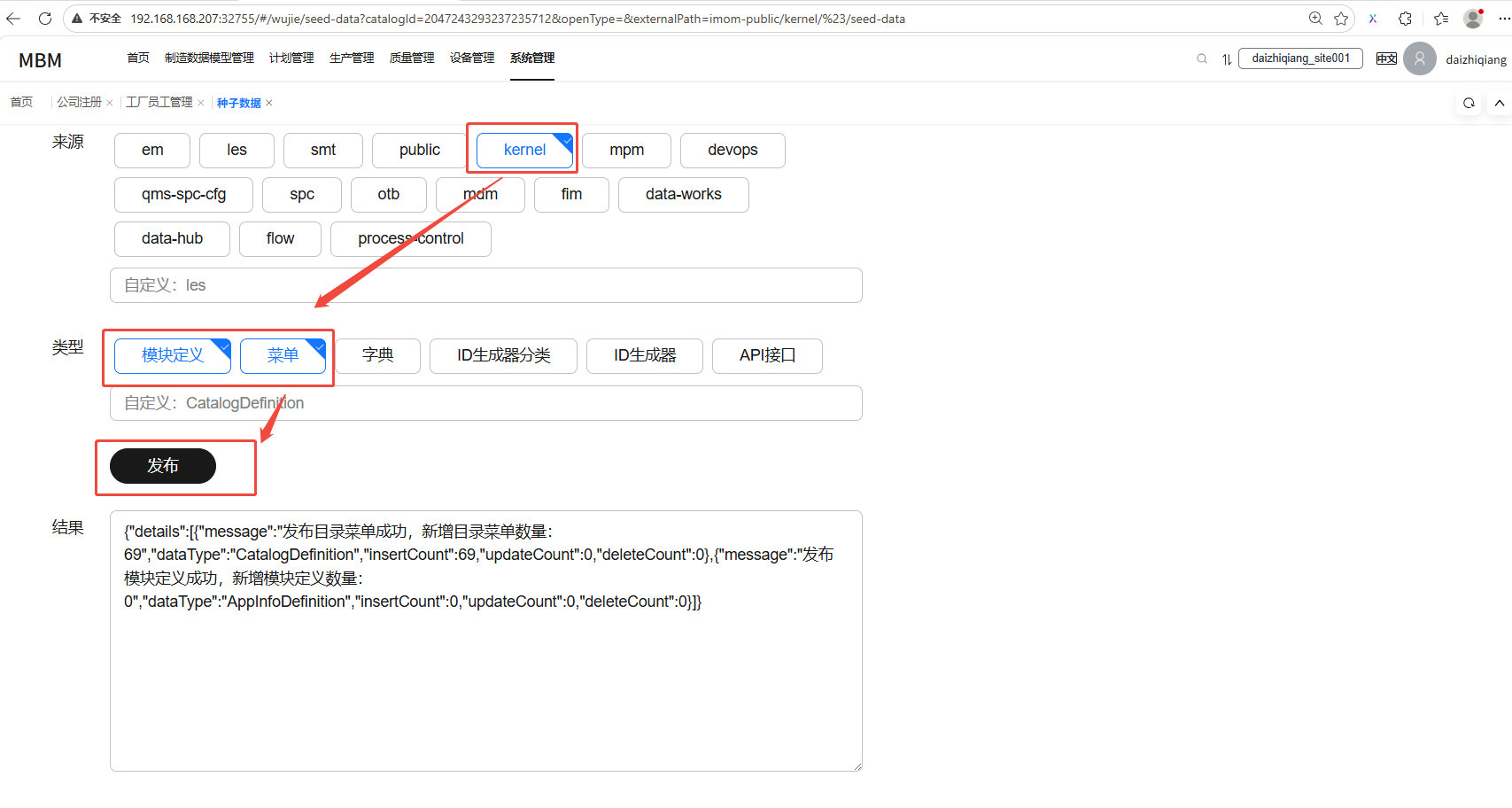Toggle API接口 type option
The image size is (1512, 808).
(767, 355)
